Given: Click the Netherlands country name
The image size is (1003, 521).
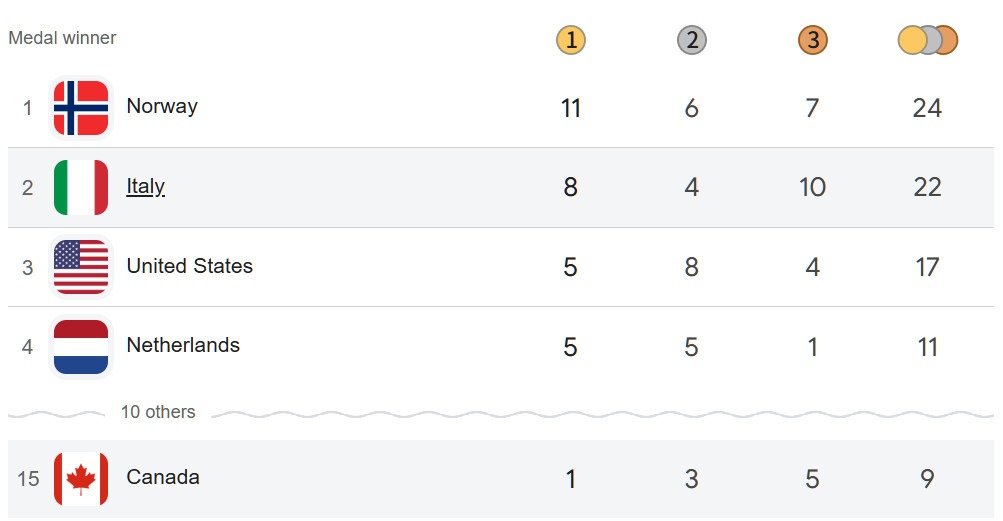Looking at the screenshot, I should coord(183,345).
